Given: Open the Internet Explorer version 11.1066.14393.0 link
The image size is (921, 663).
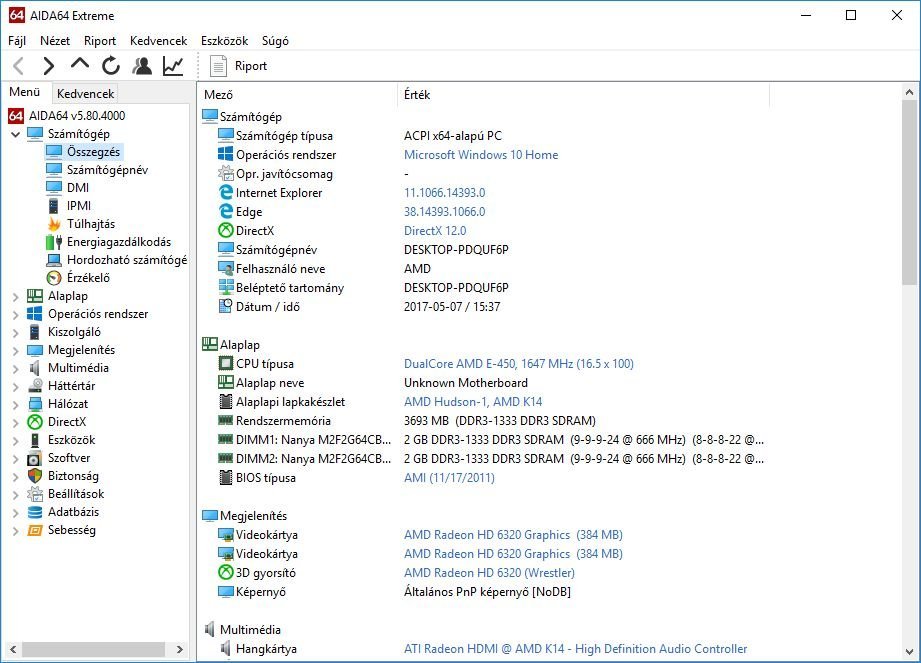Looking at the screenshot, I should (x=445, y=193).
